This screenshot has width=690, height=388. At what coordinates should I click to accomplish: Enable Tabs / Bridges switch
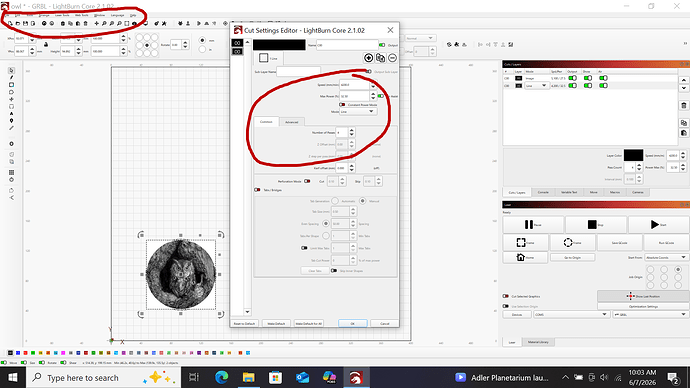click(257, 190)
